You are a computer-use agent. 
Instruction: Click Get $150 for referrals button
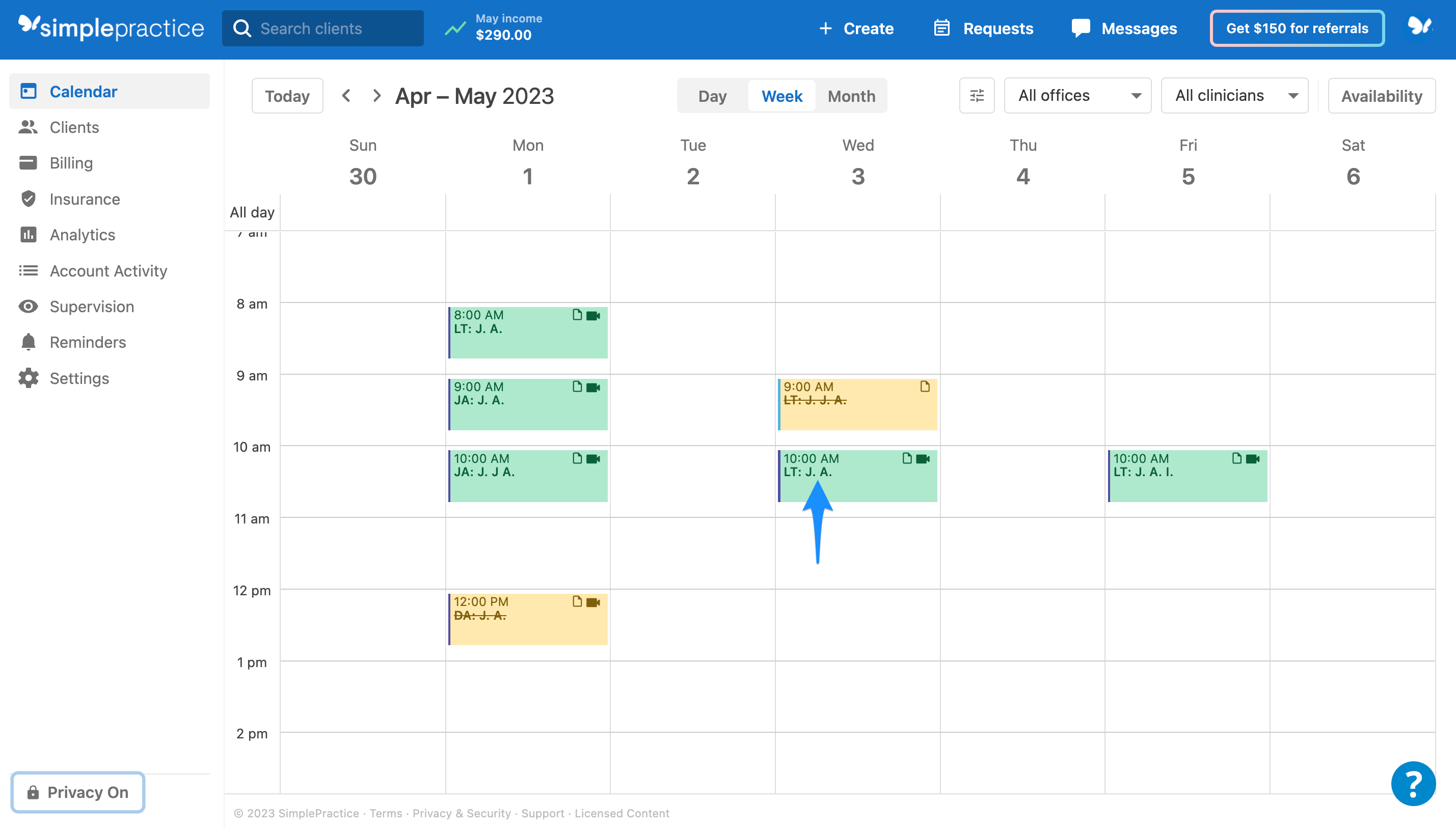[1297, 28]
